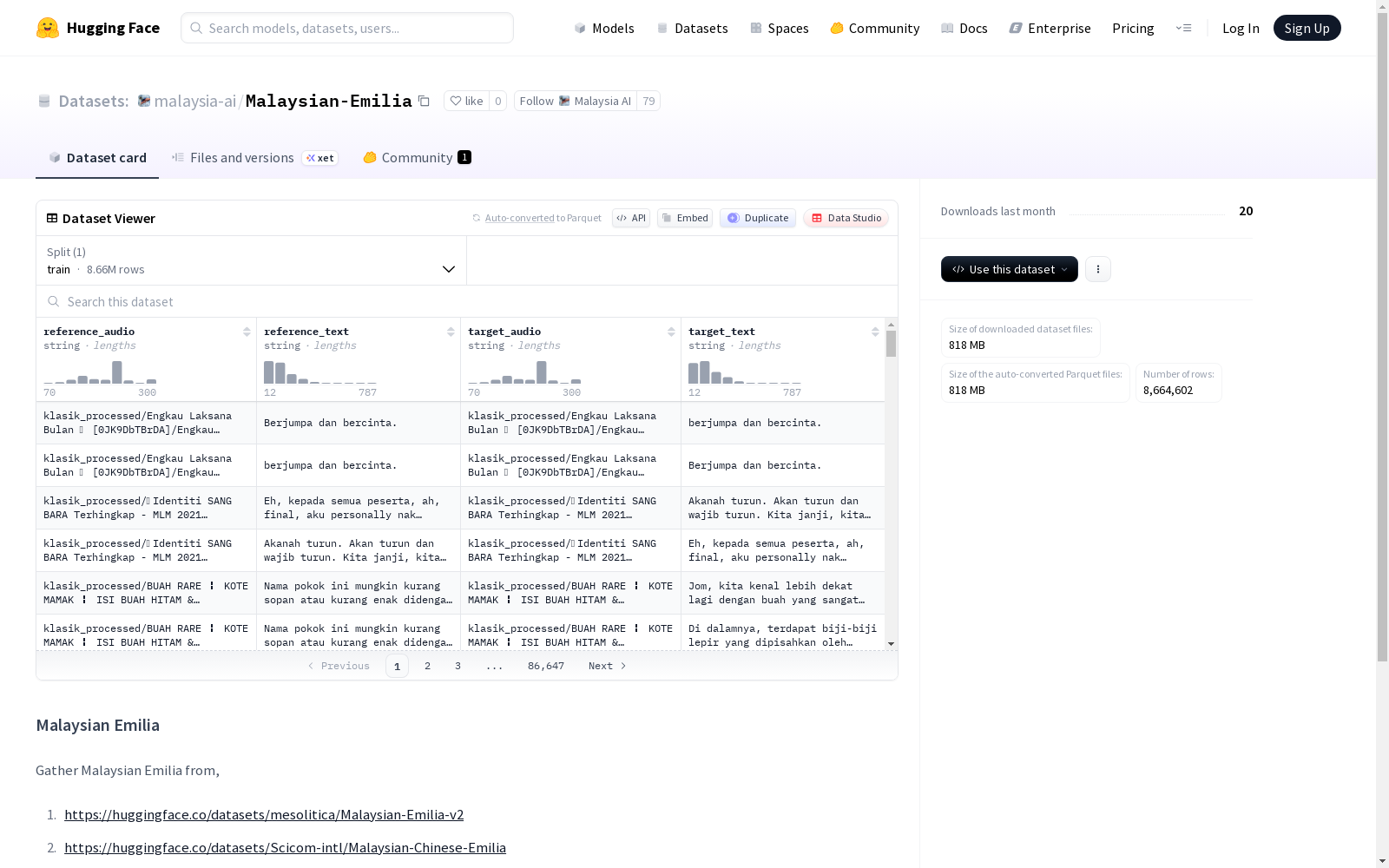The height and width of the screenshot is (868, 1389).
Task: Open the Malaysian-Chinese-Emilia dataset link
Action: click(285, 847)
